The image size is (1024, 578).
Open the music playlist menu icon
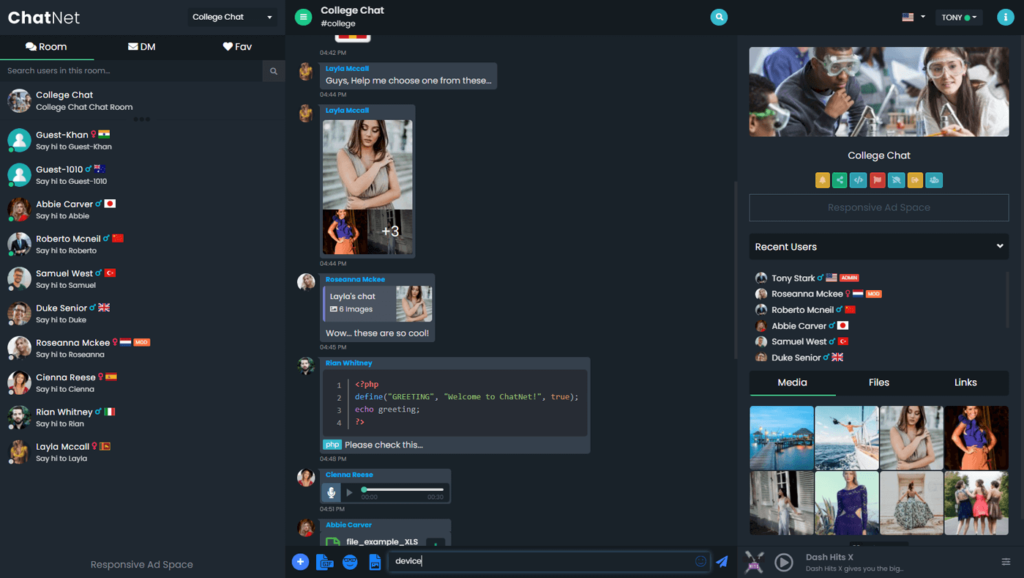click(1007, 562)
